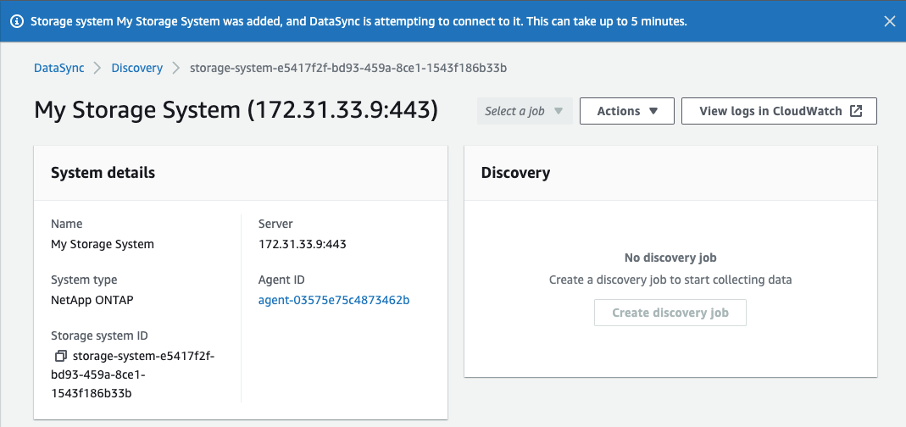Go to the DataSync breadcrumb link
Screen dimensions: 906x427
59,68
